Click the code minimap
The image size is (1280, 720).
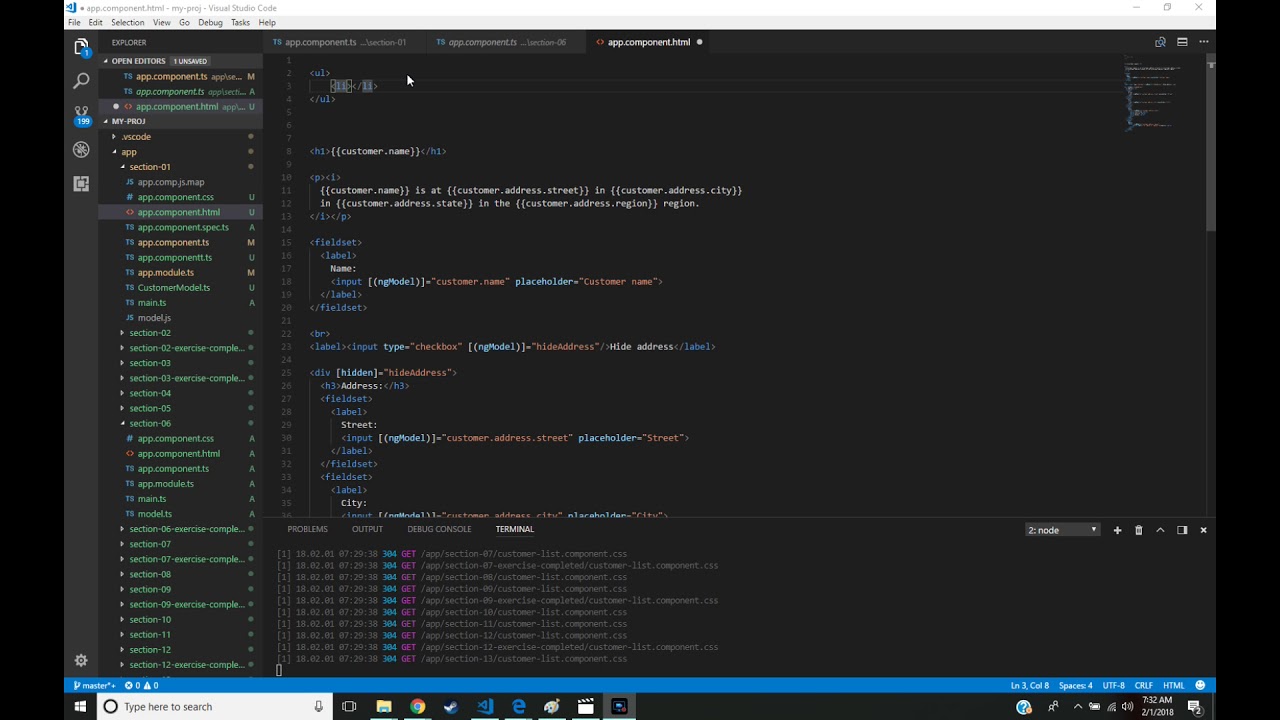[x=1152, y=96]
